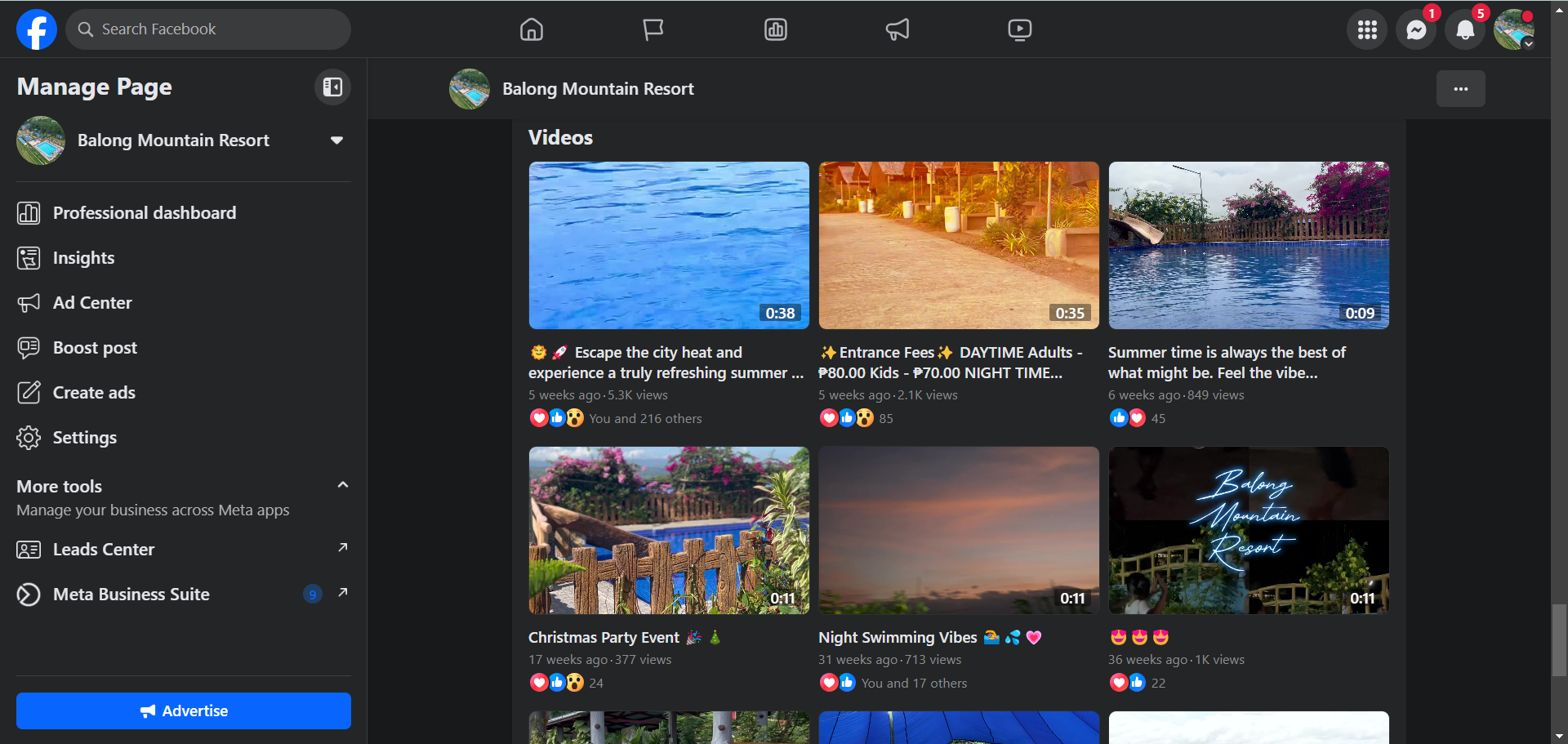Click the Create ads pencil icon
1568x744 pixels.
point(29,393)
